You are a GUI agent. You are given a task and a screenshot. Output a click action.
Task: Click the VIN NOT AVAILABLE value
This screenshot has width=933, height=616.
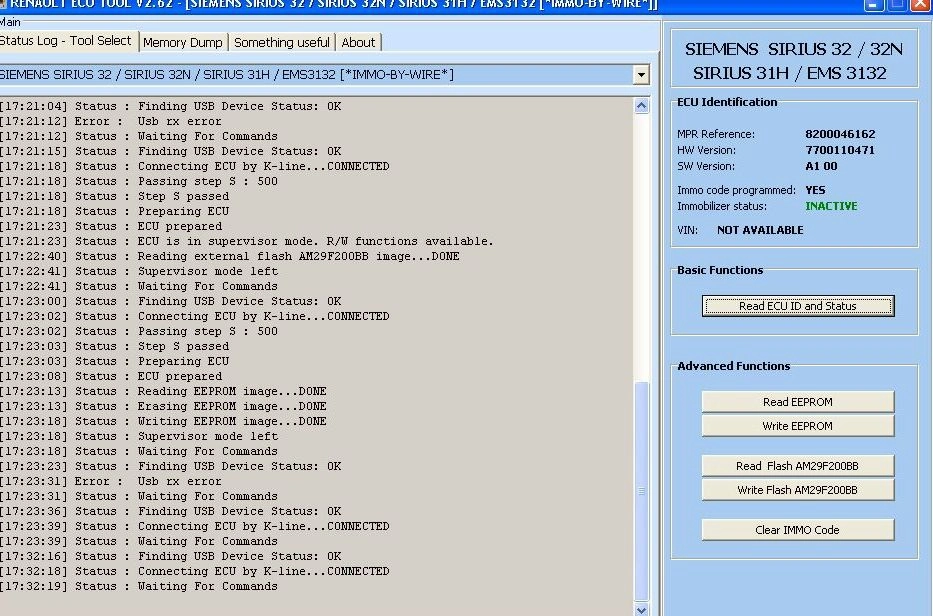coord(760,230)
